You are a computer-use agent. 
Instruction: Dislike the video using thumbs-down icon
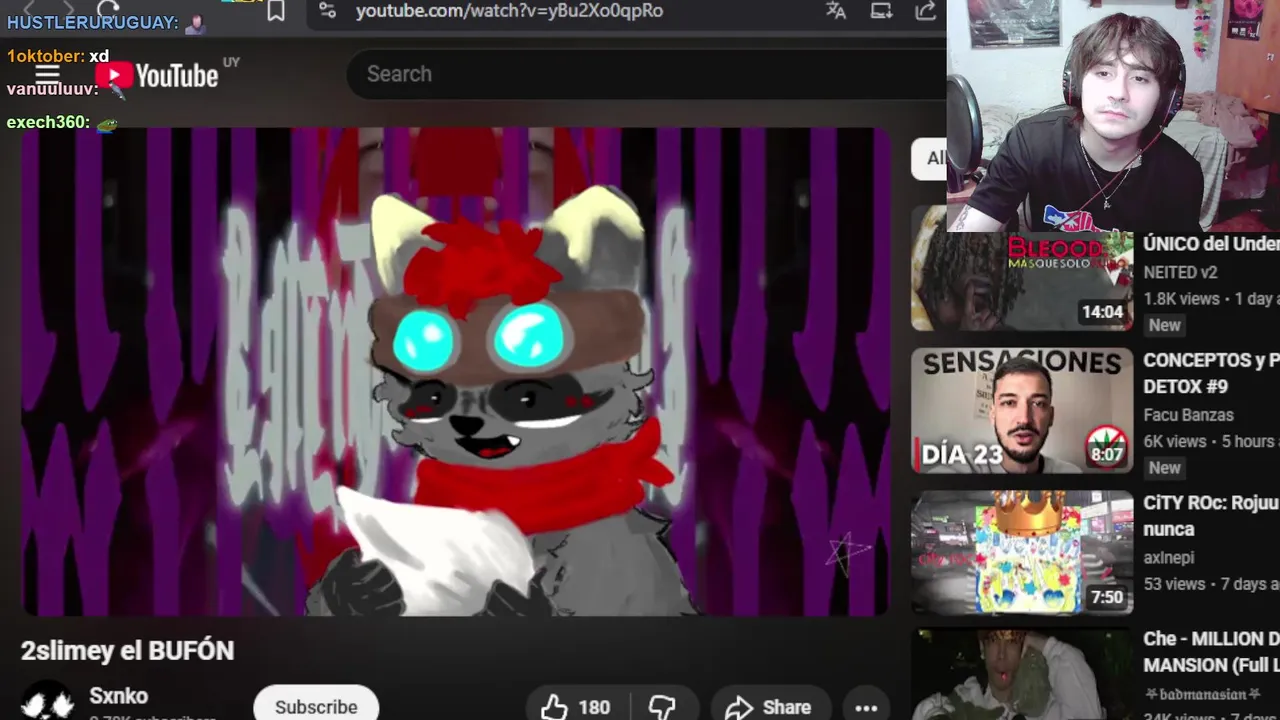(662, 707)
